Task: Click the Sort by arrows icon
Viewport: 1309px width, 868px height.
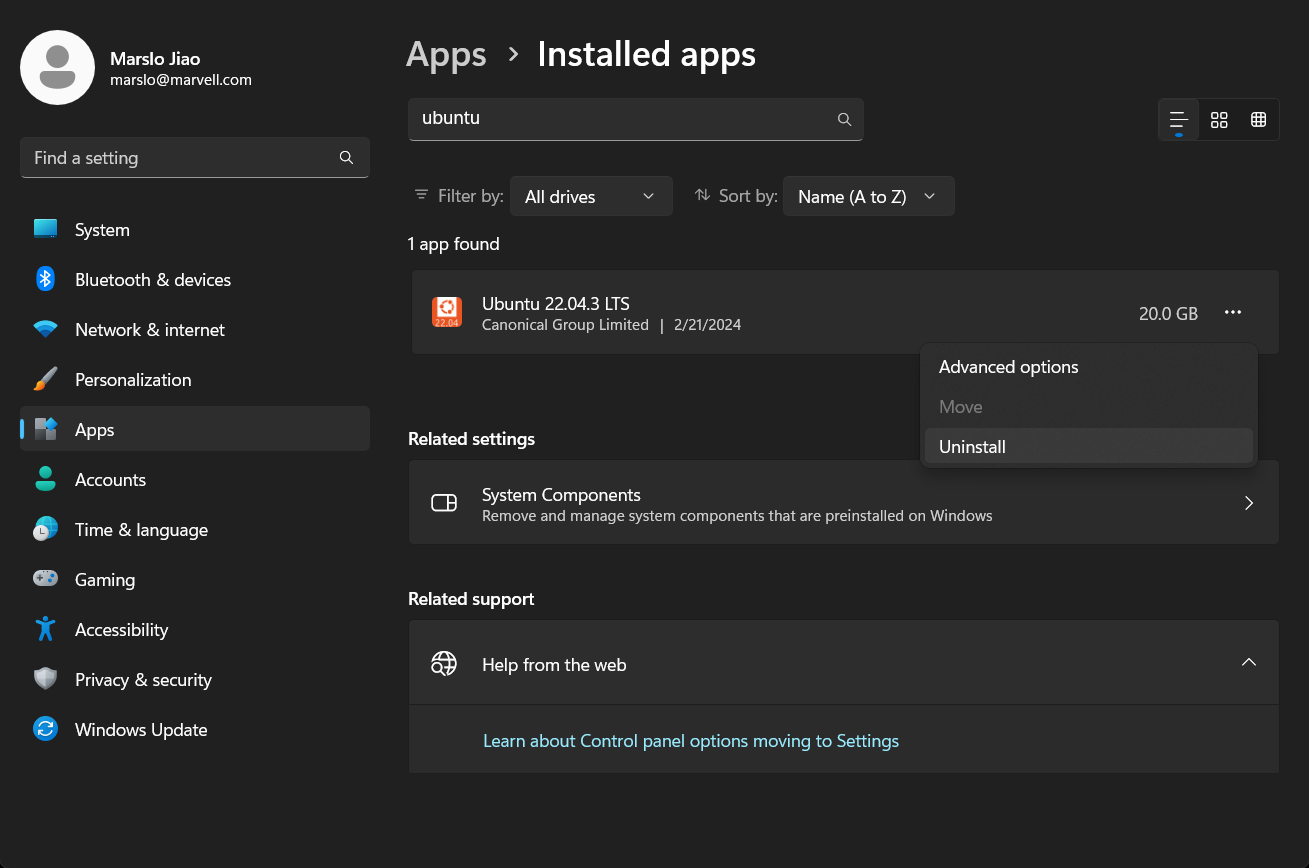Action: (x=702, y=195)
